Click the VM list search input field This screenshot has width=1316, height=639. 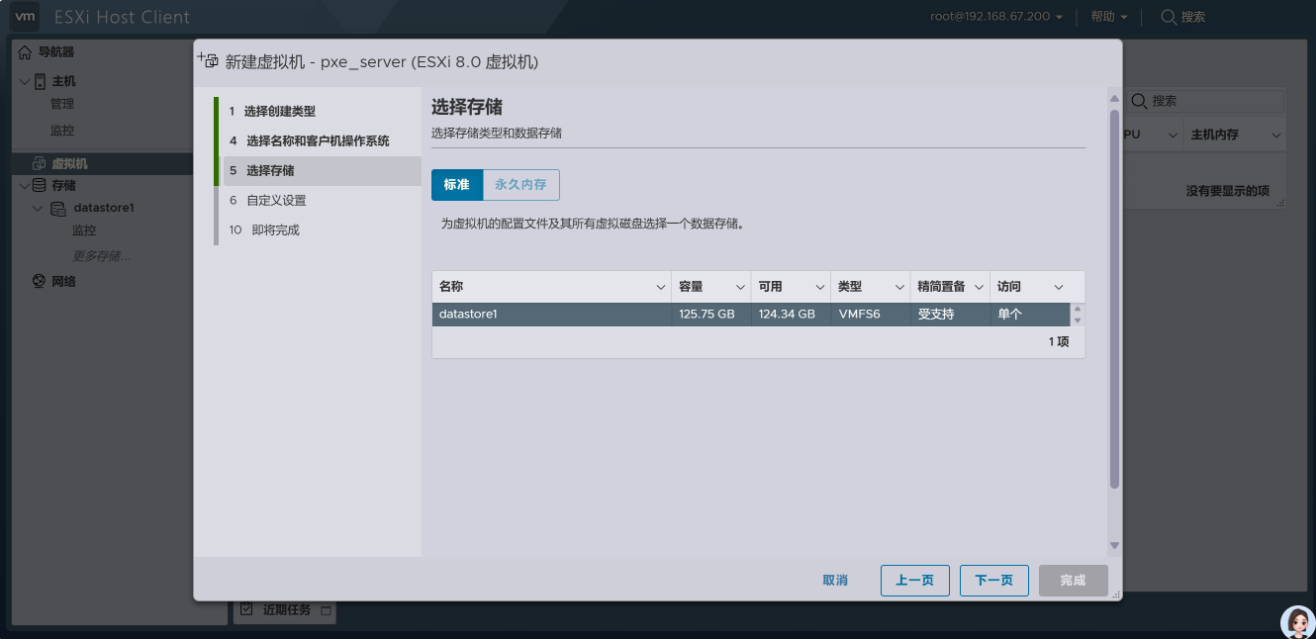(1216, 101)
